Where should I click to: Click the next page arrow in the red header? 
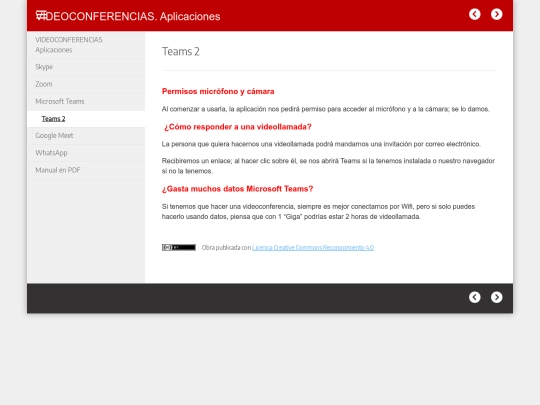click(496, 14)
